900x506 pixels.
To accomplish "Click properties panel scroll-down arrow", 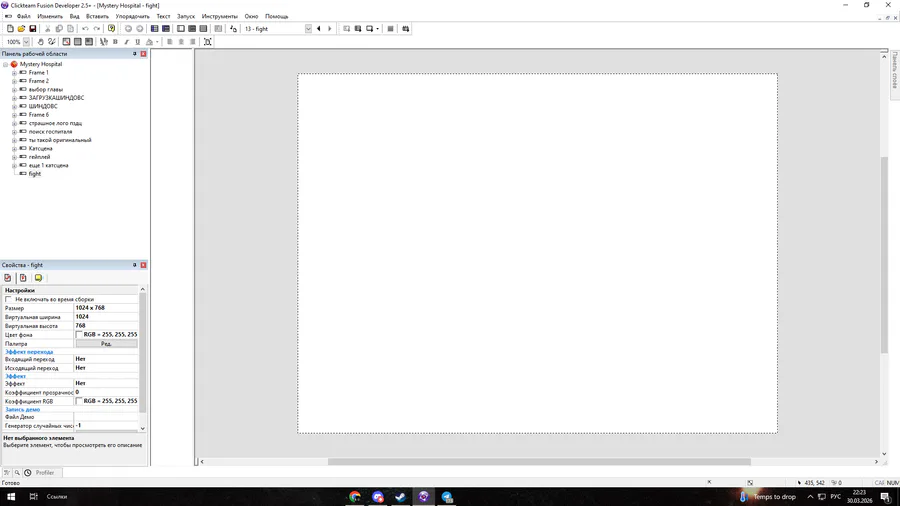I will [142, 429].
